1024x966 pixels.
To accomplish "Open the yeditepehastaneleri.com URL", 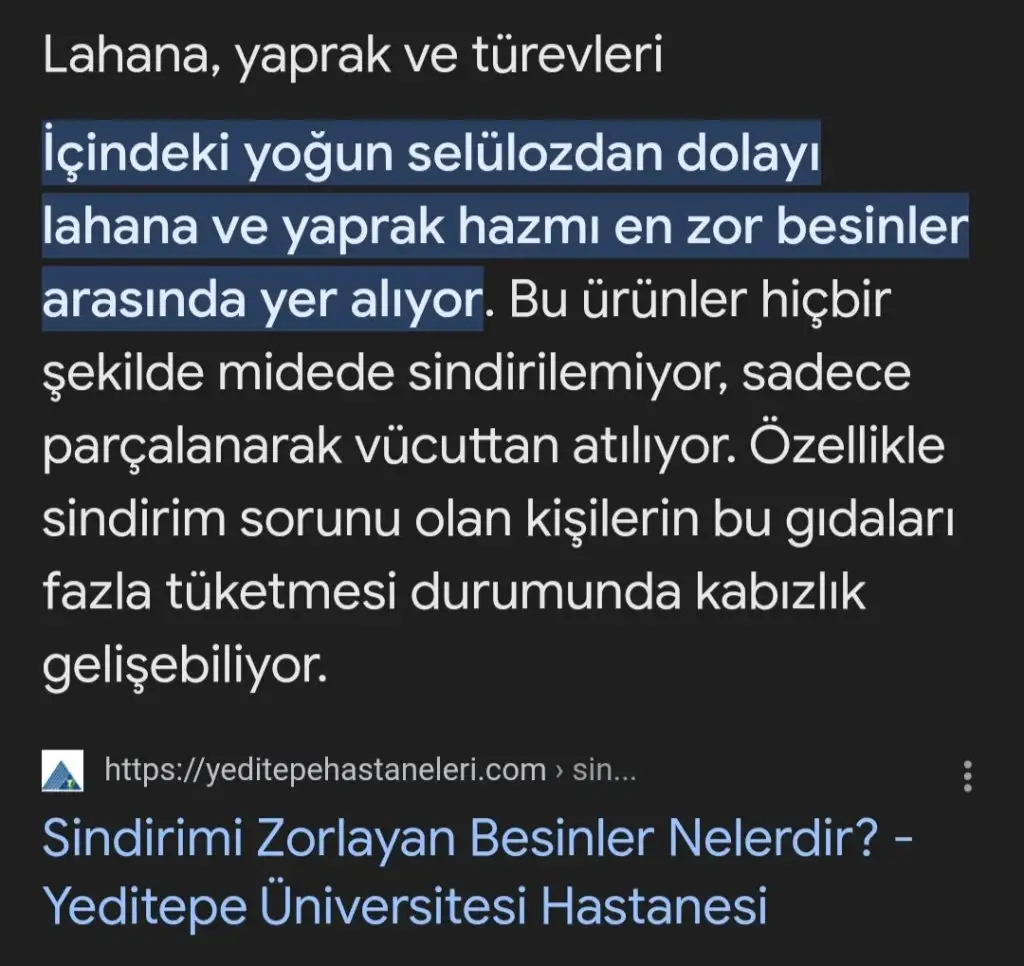I will click(x=325, y=770).
